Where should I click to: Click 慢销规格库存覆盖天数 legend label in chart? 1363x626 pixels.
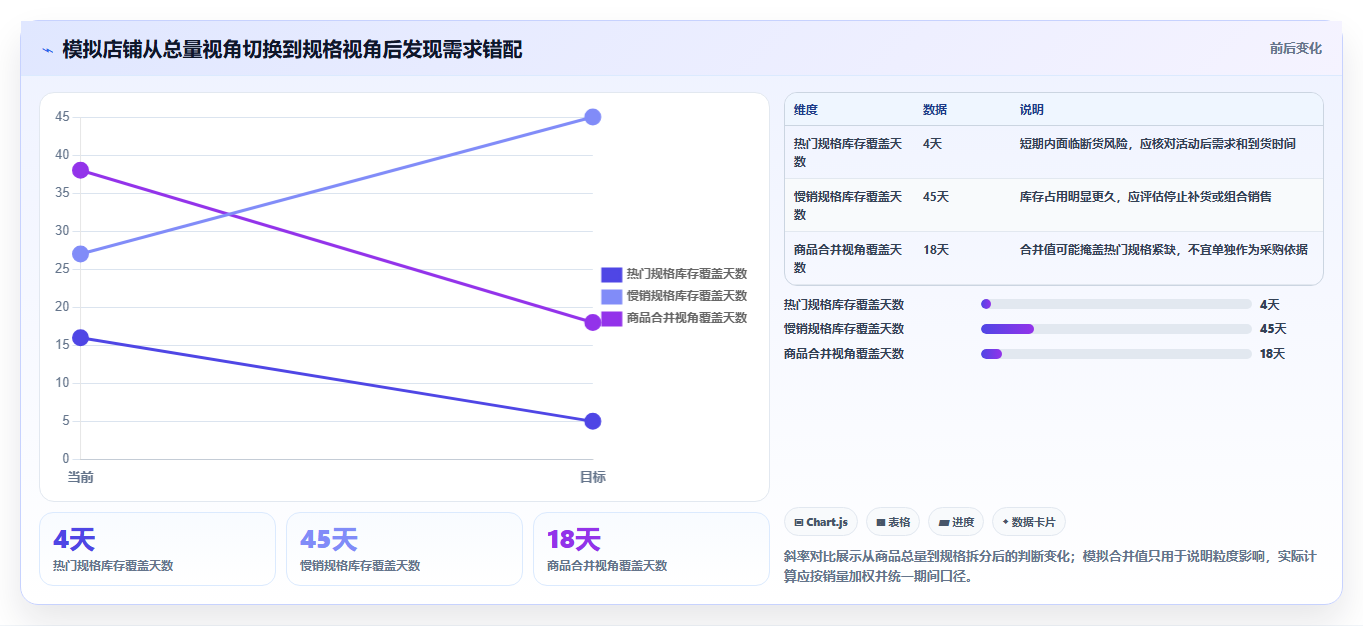(687, 296)
